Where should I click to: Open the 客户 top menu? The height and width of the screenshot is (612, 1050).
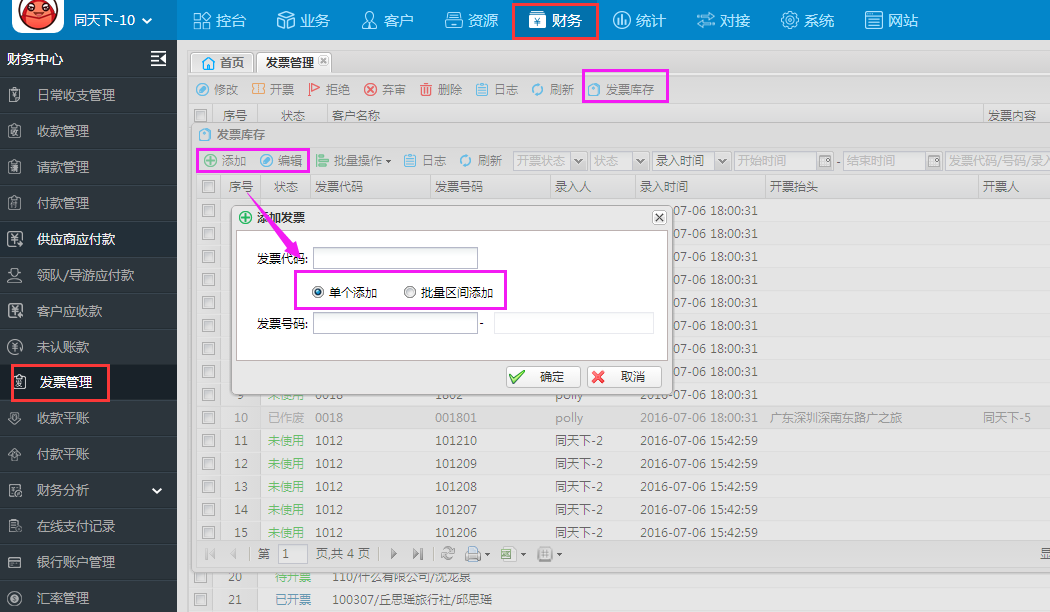[x=387, y=21]
